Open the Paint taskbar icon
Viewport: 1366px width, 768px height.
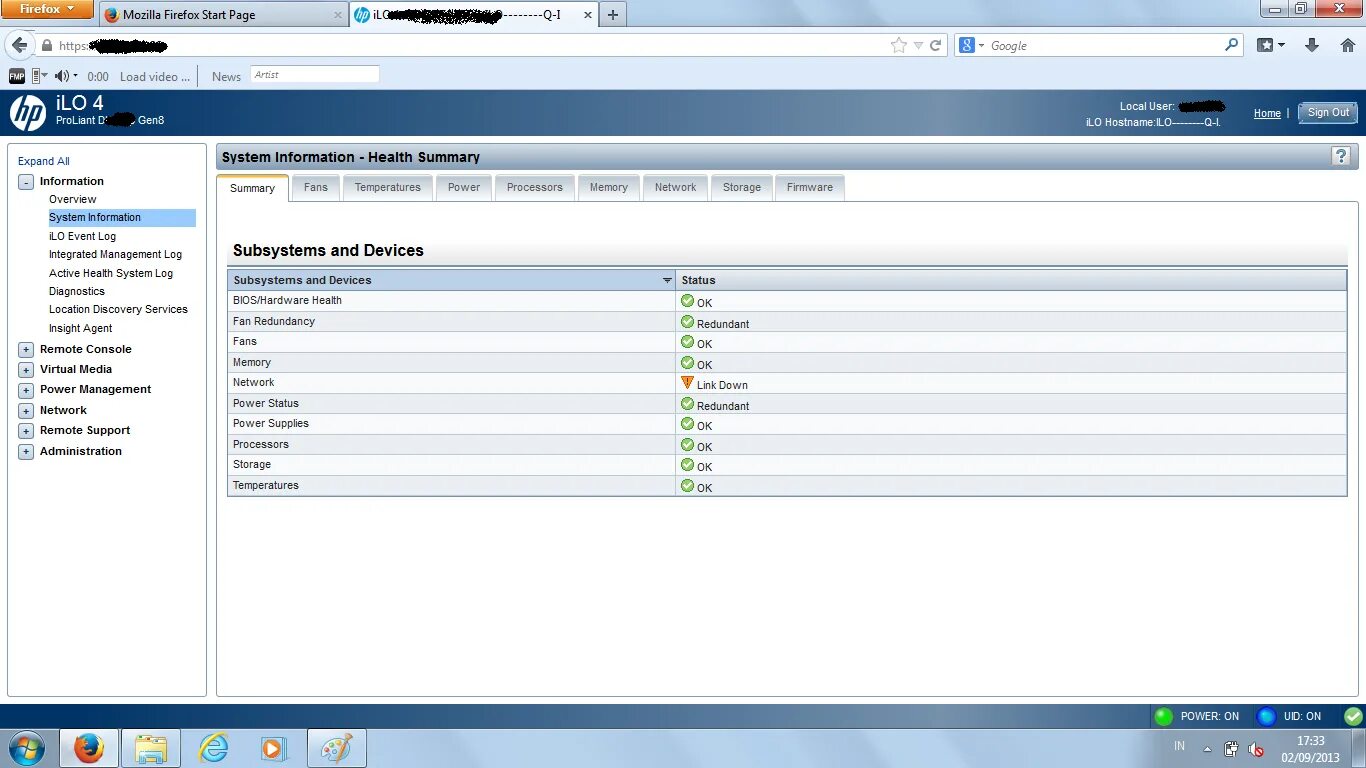(x=337, y=748)
